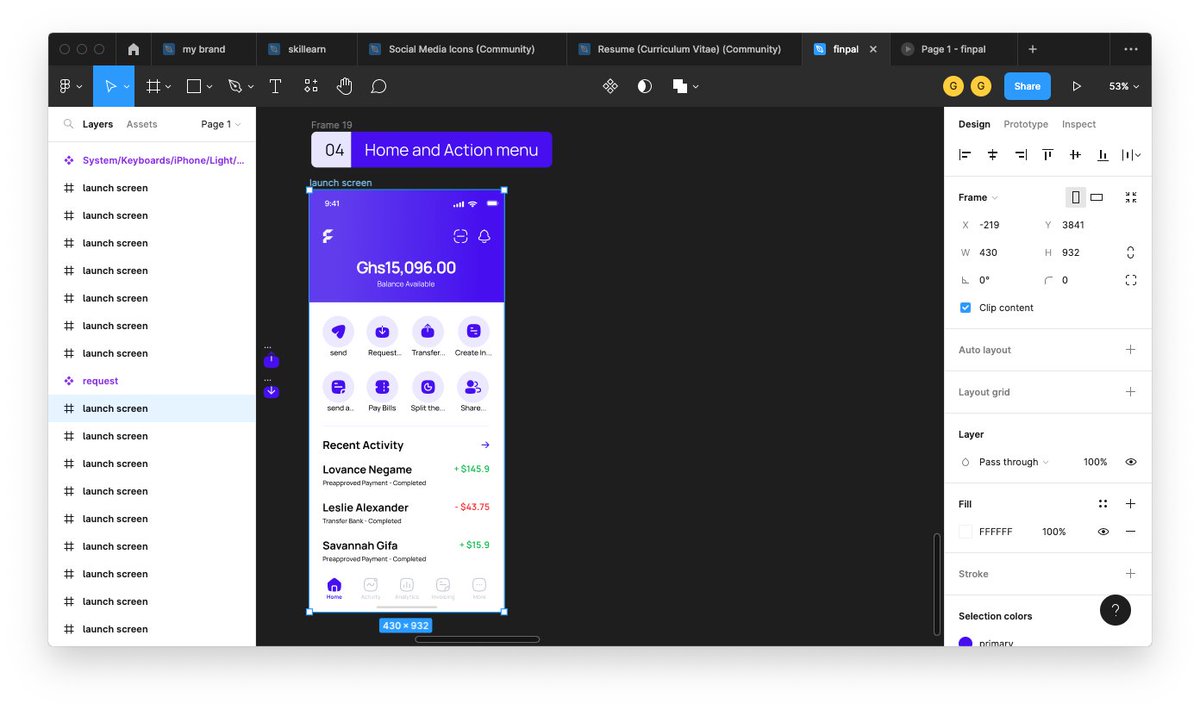Open the Resources tool
Image resolution: width=1200 pixels, height=710 pixels.
(x=311, y=86)
